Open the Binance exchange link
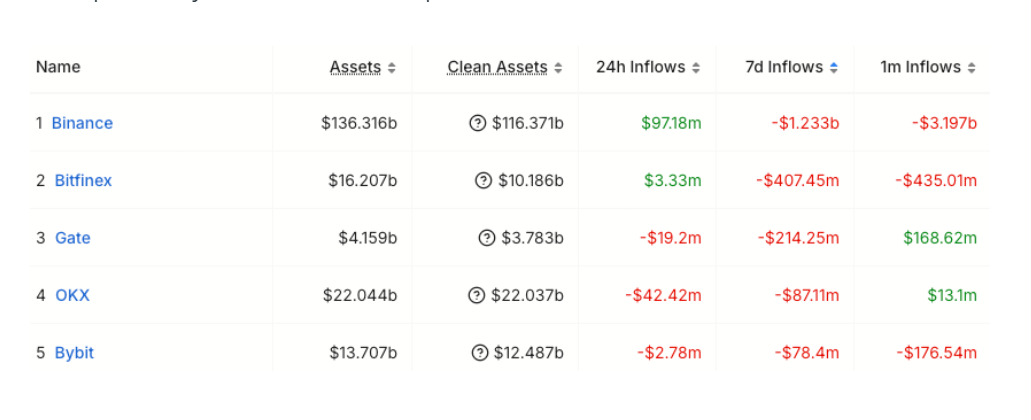1031x420 pixels. point(82,123)
